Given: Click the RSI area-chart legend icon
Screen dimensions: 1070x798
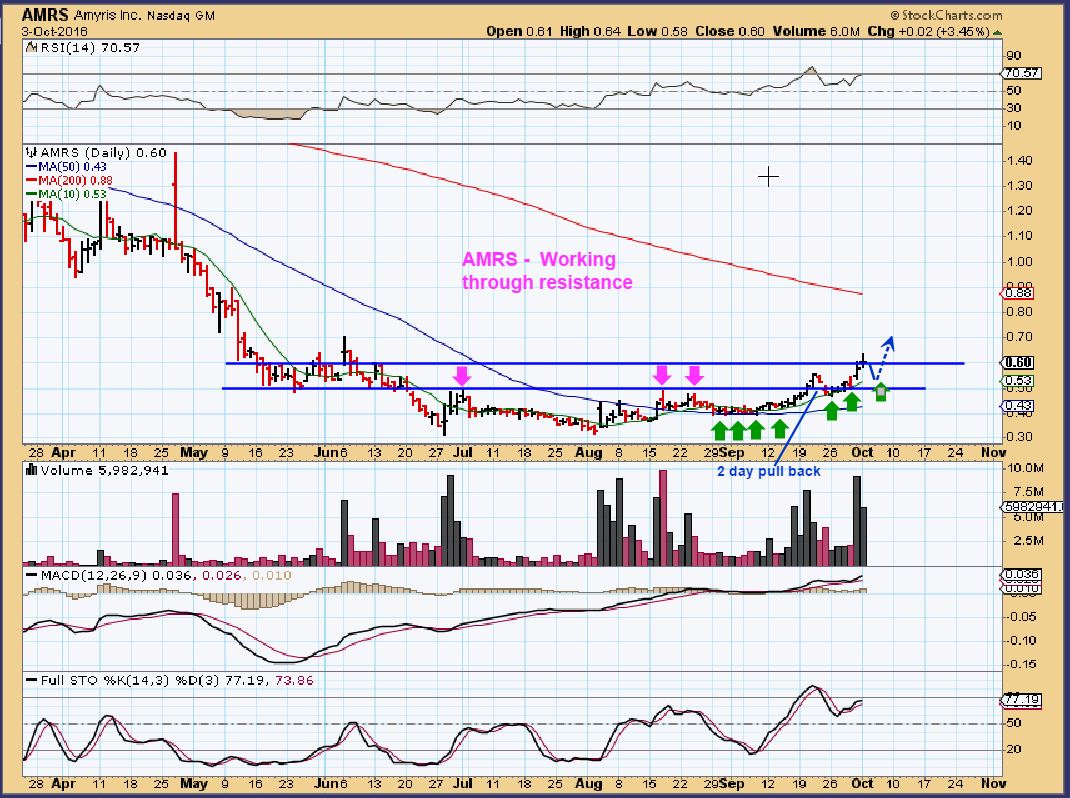Looking at the screenshot, I should pos(31,48).
